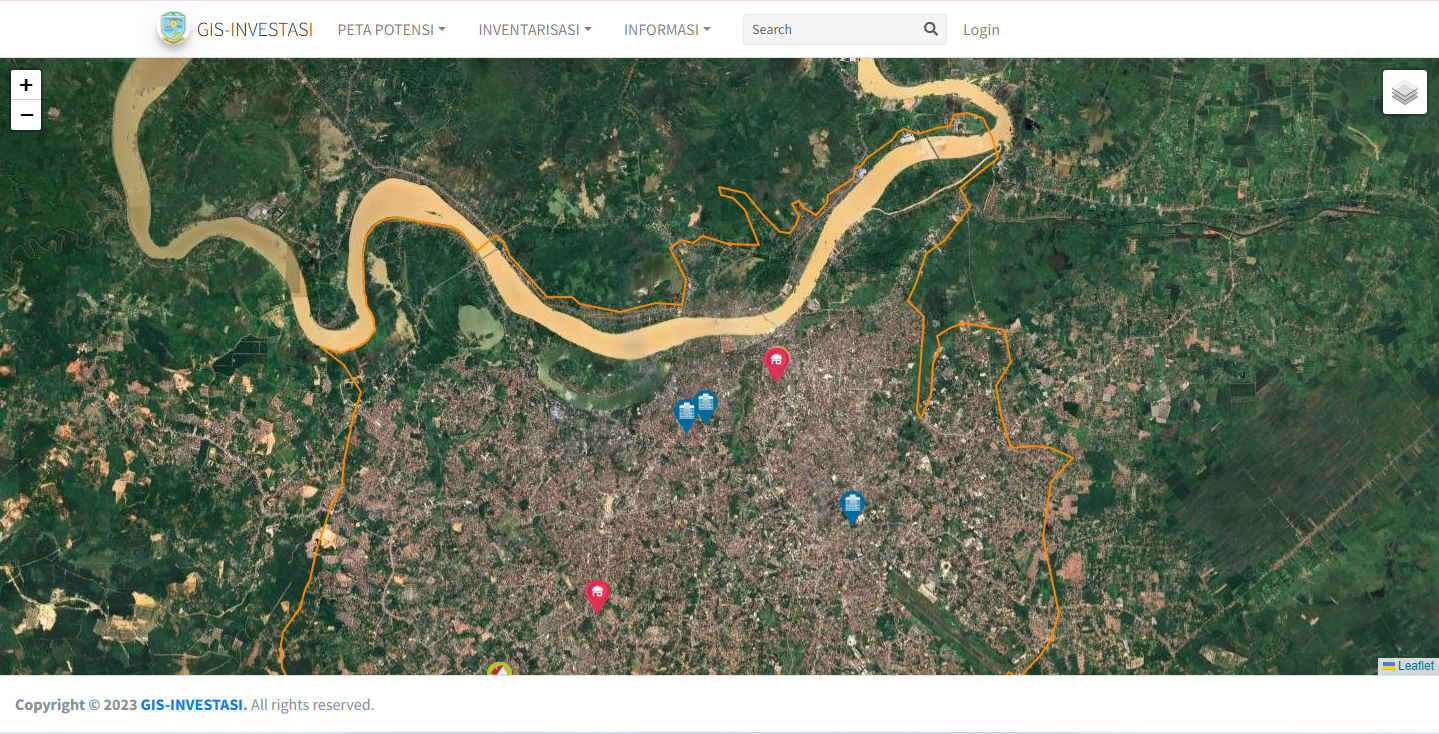Click the GIS-INVESTASI link in footer
This screenshot has height=734, width=1439.
click(192, 705)
